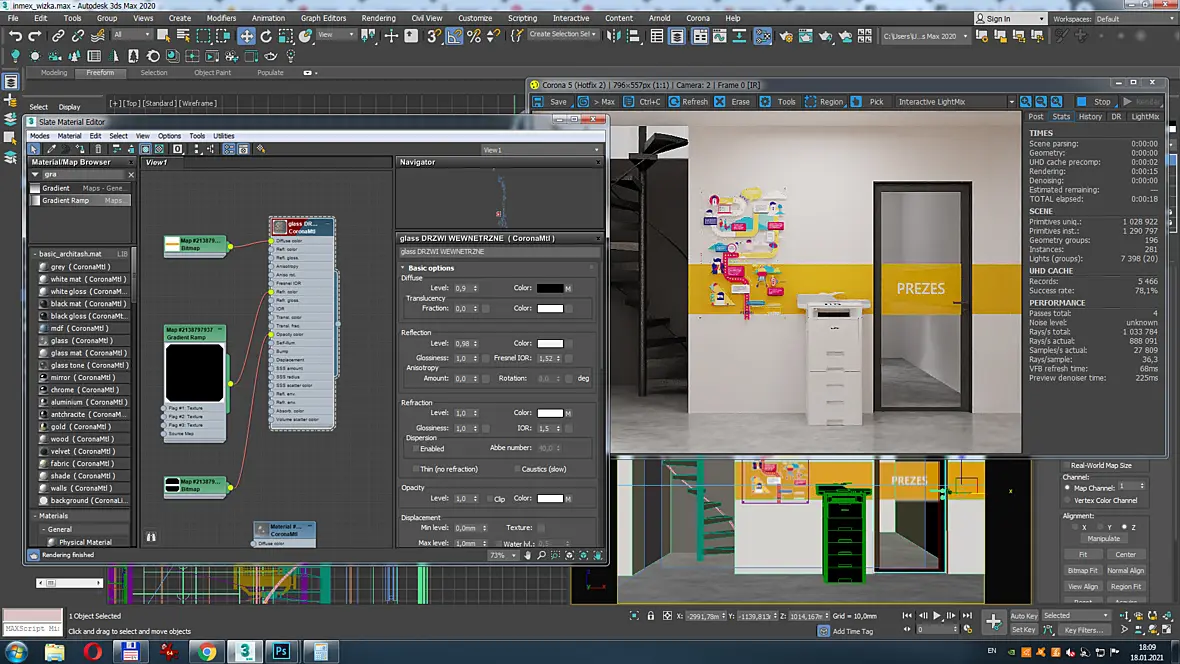Click zoom-in magnifier in Corona VFB
1180x664 pixels.
pyautogui.click(x=1026, y=102)
